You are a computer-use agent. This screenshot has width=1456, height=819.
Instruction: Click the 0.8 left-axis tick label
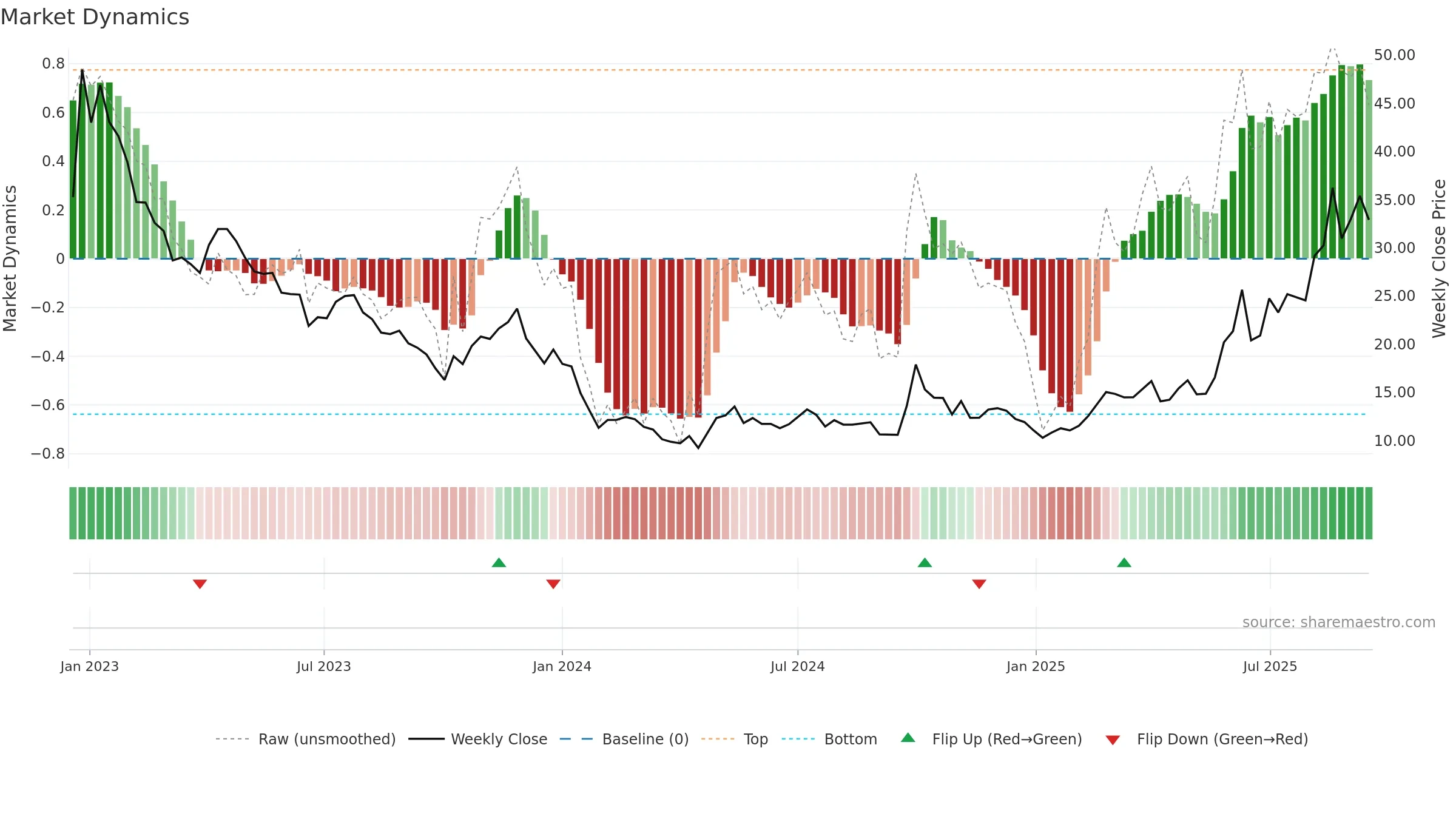(53, 64)
